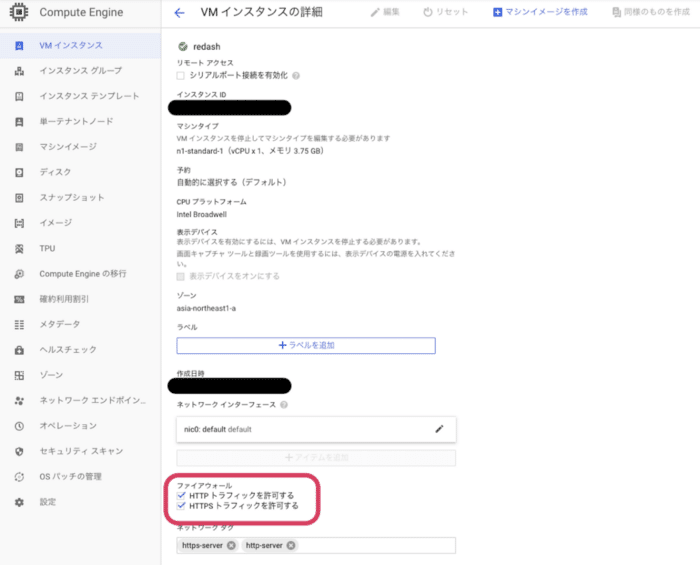Image resolution: width=700 pixels, height=565 pixels.
Task: Open help for ネットワーク インターフェース
Action: coord(284,405)
